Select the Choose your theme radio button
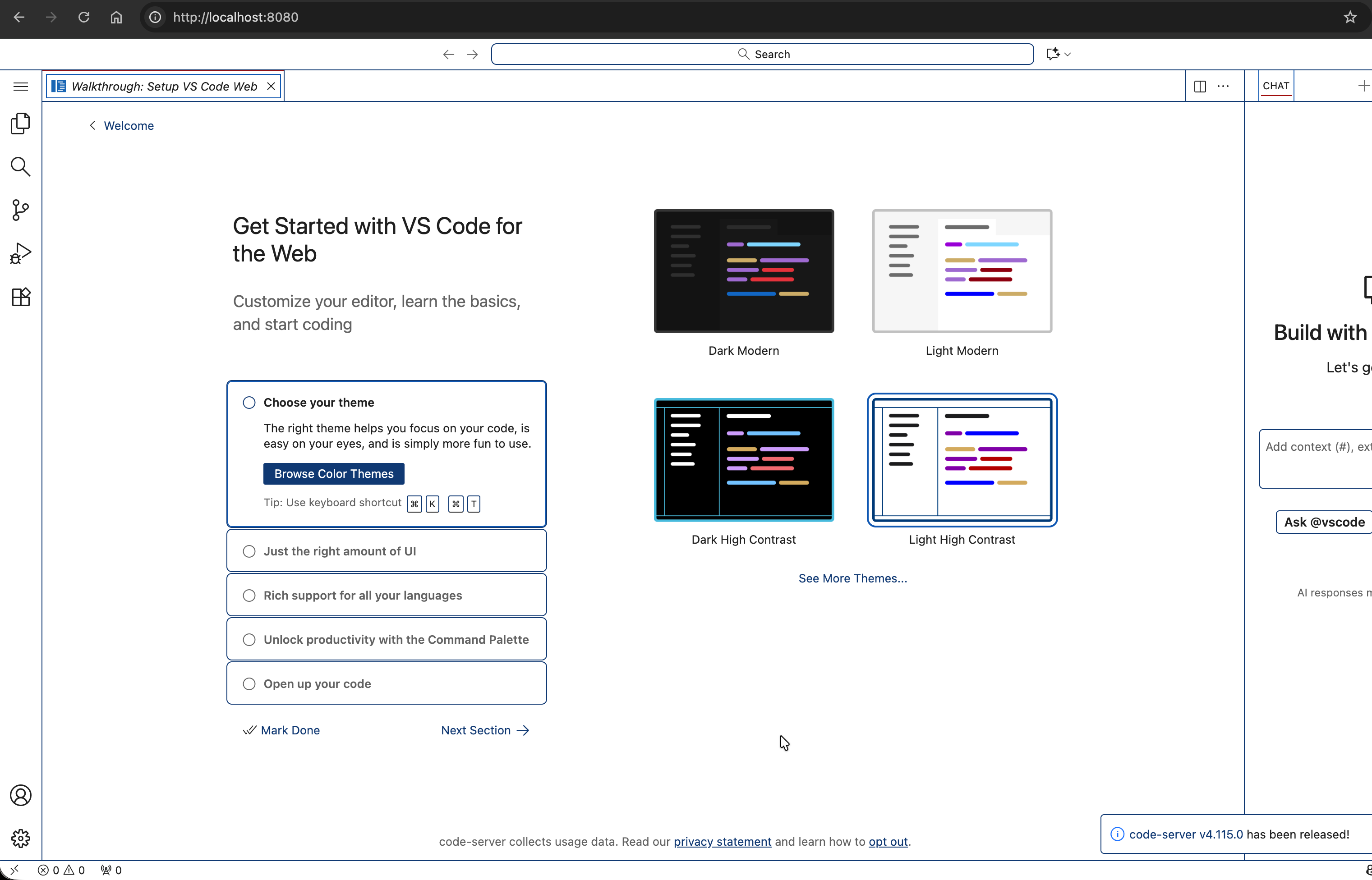 249,402
